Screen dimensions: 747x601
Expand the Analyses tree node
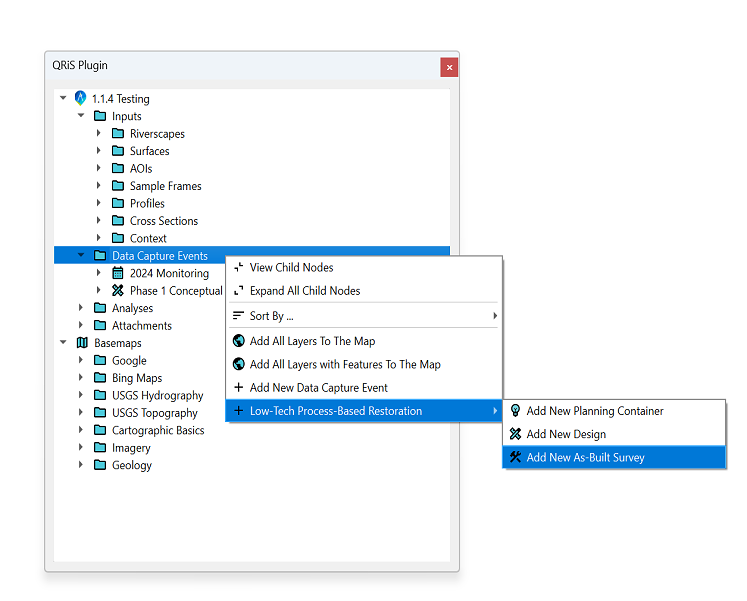click(x=81, y=308)
